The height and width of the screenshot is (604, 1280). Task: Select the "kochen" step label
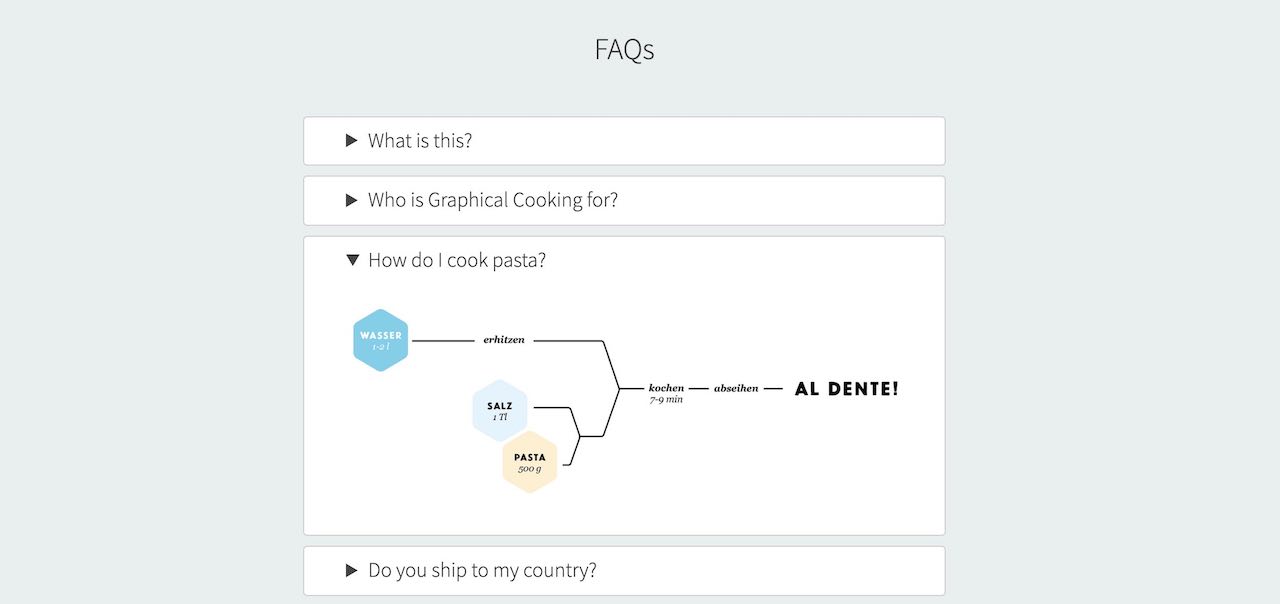click(x=666, y=387)
